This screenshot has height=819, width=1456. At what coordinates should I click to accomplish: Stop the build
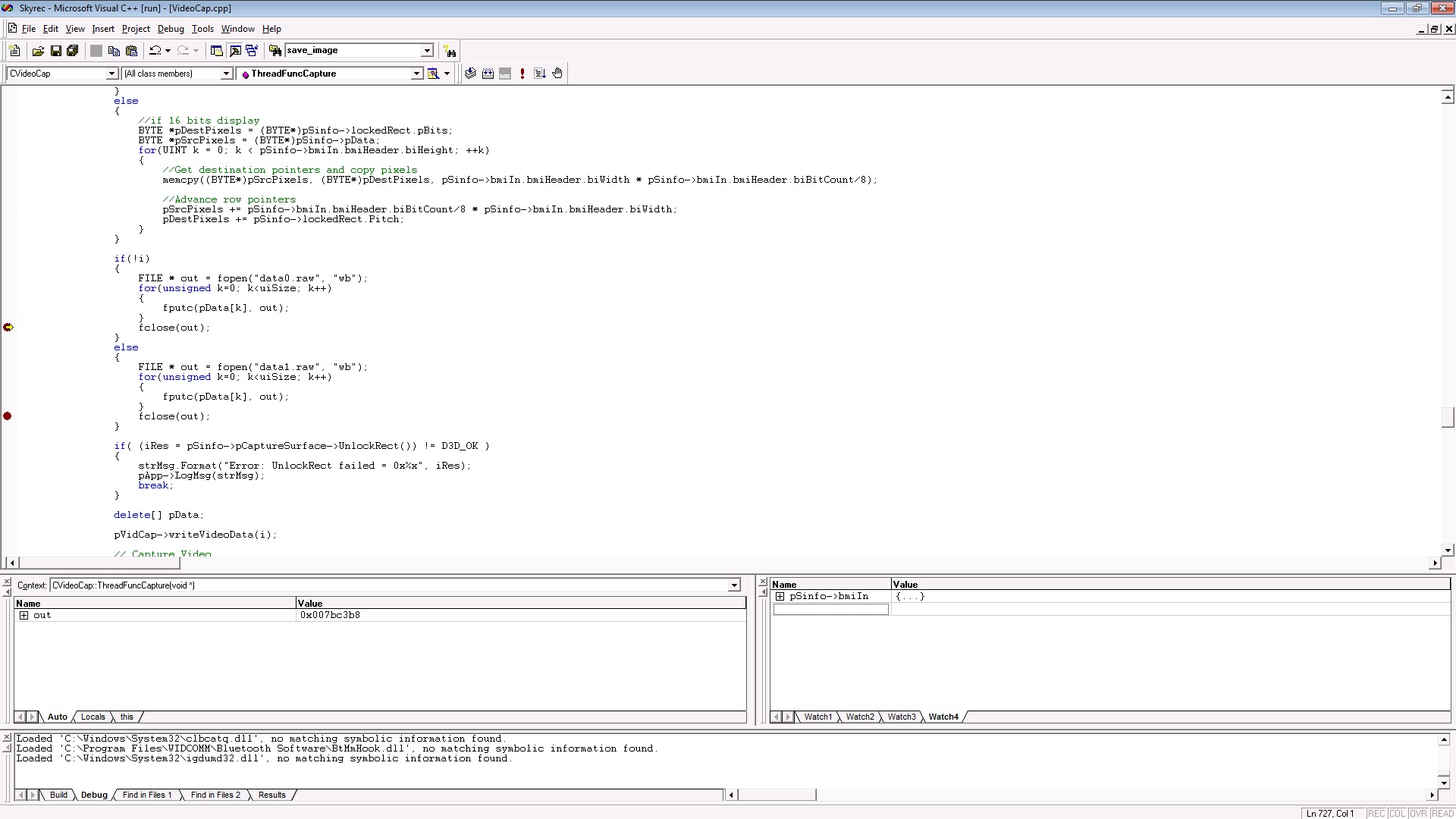(505, 74)
